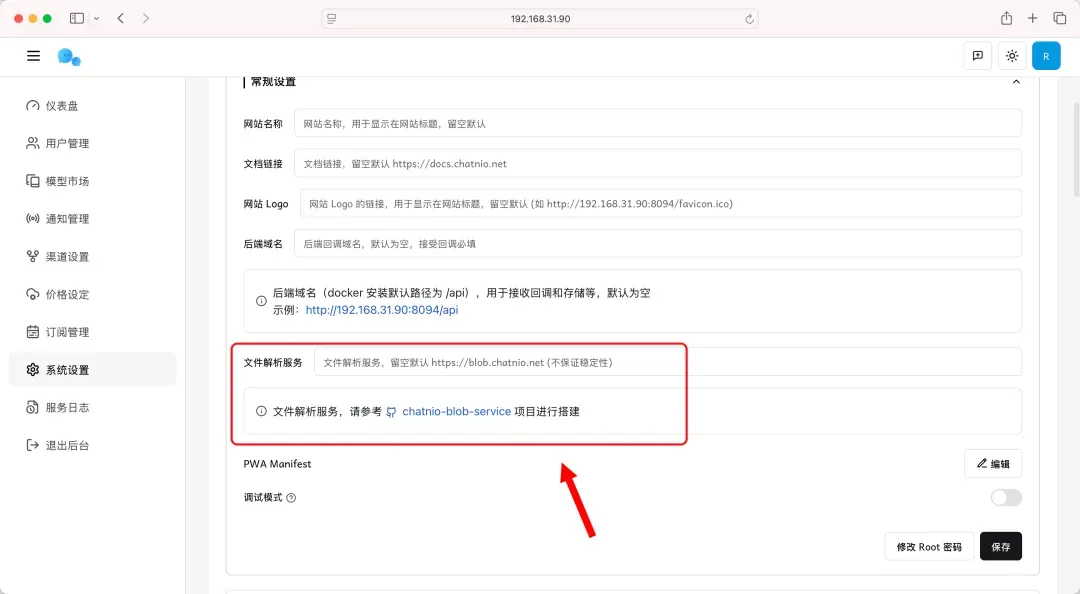Viewport: 1080px width, 594px height.
Task: Toggle light theme sun icon
Action: pos(1012,57)
